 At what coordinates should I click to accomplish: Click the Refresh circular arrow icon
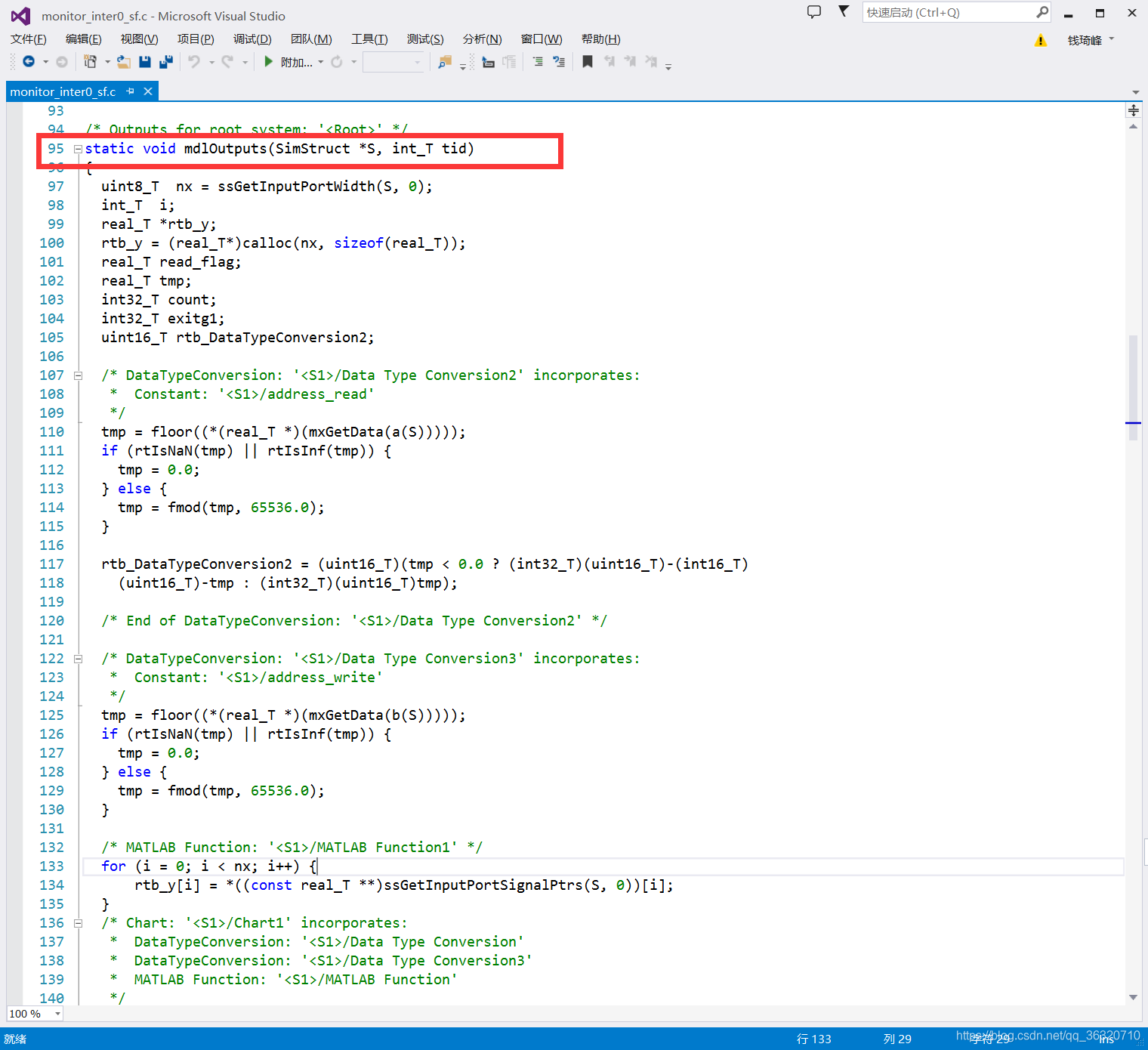337,62
